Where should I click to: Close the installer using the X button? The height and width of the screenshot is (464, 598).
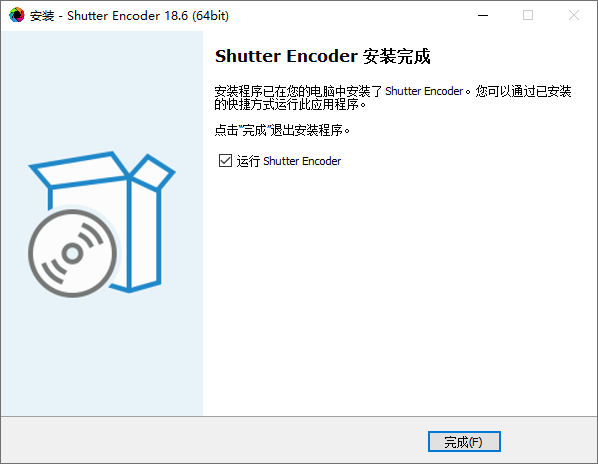574,15
